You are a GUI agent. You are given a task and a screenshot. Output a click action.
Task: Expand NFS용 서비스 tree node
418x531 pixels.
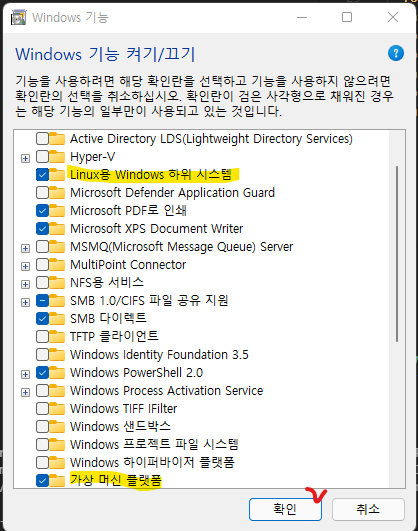25,284
